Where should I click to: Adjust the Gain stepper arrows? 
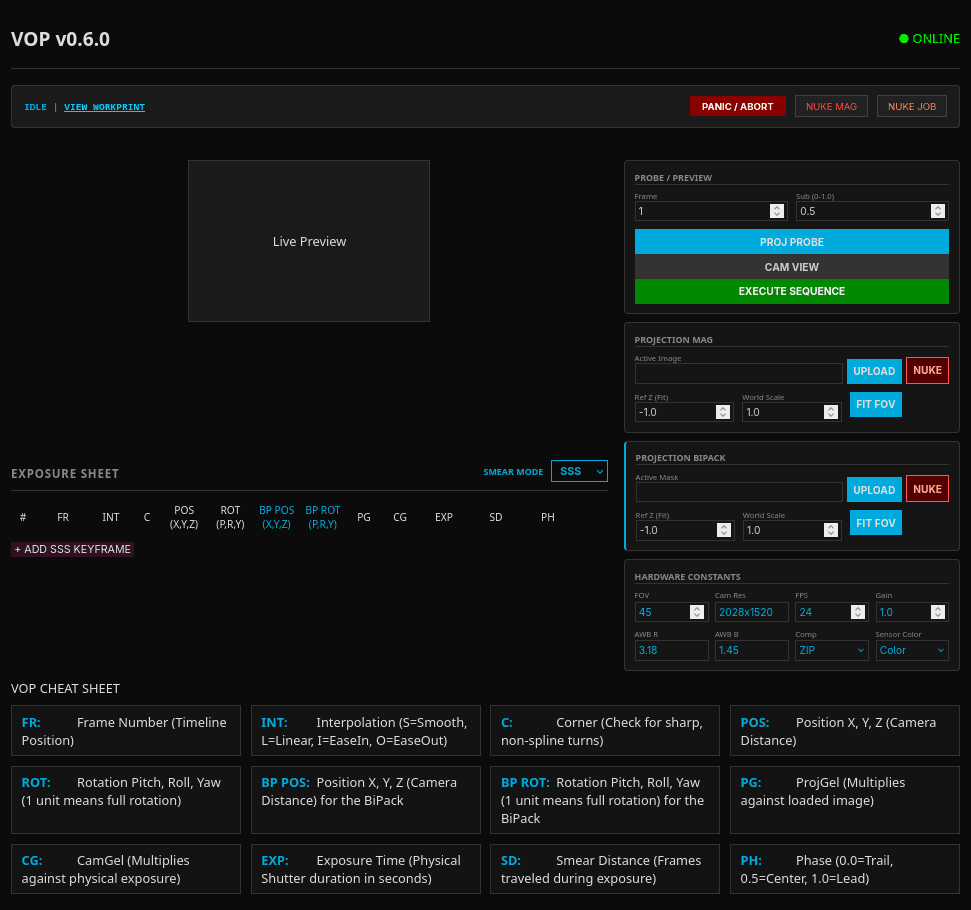[x=938, y=612]
